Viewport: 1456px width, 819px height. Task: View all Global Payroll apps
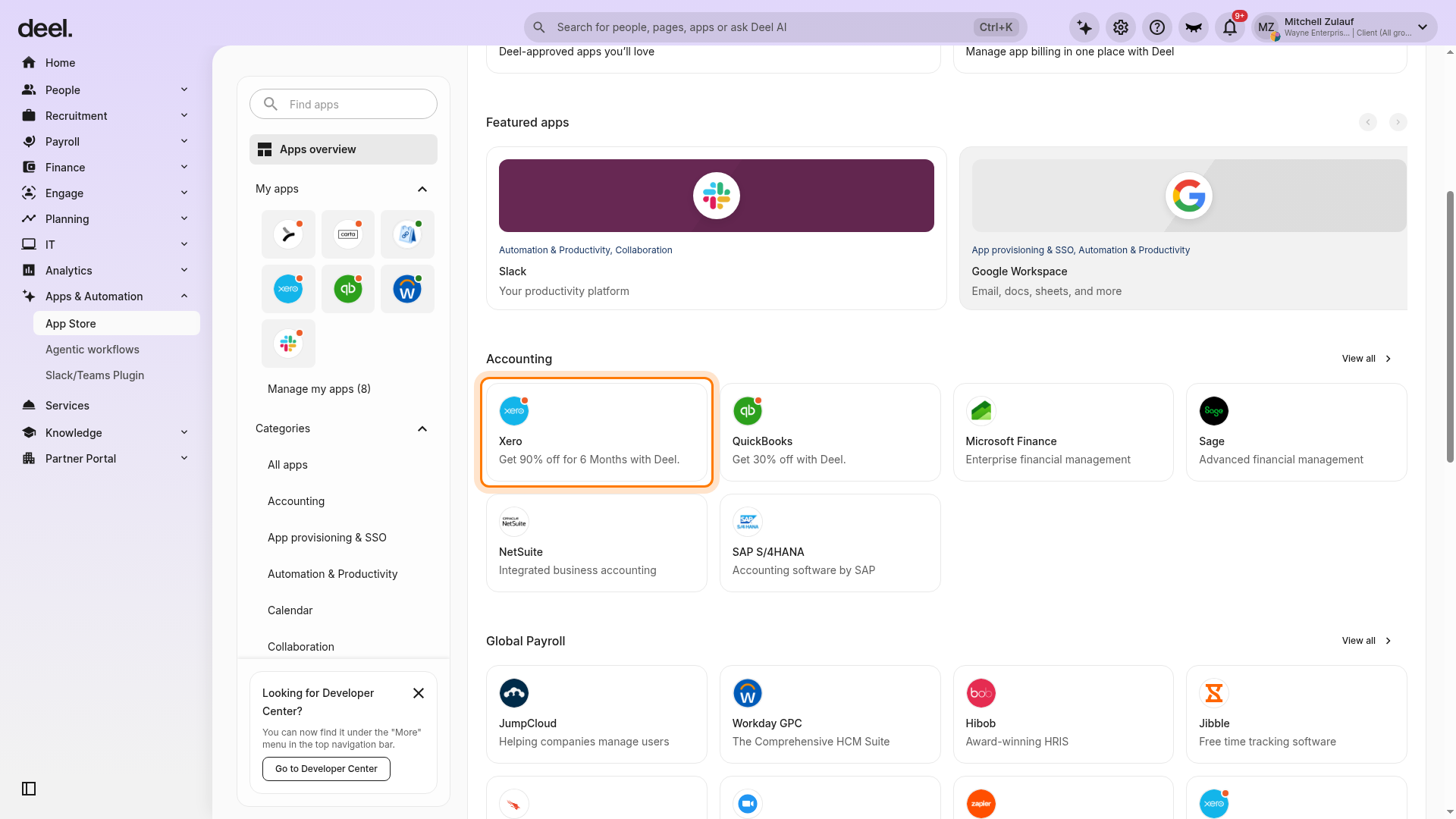(x=1367, y=641)
